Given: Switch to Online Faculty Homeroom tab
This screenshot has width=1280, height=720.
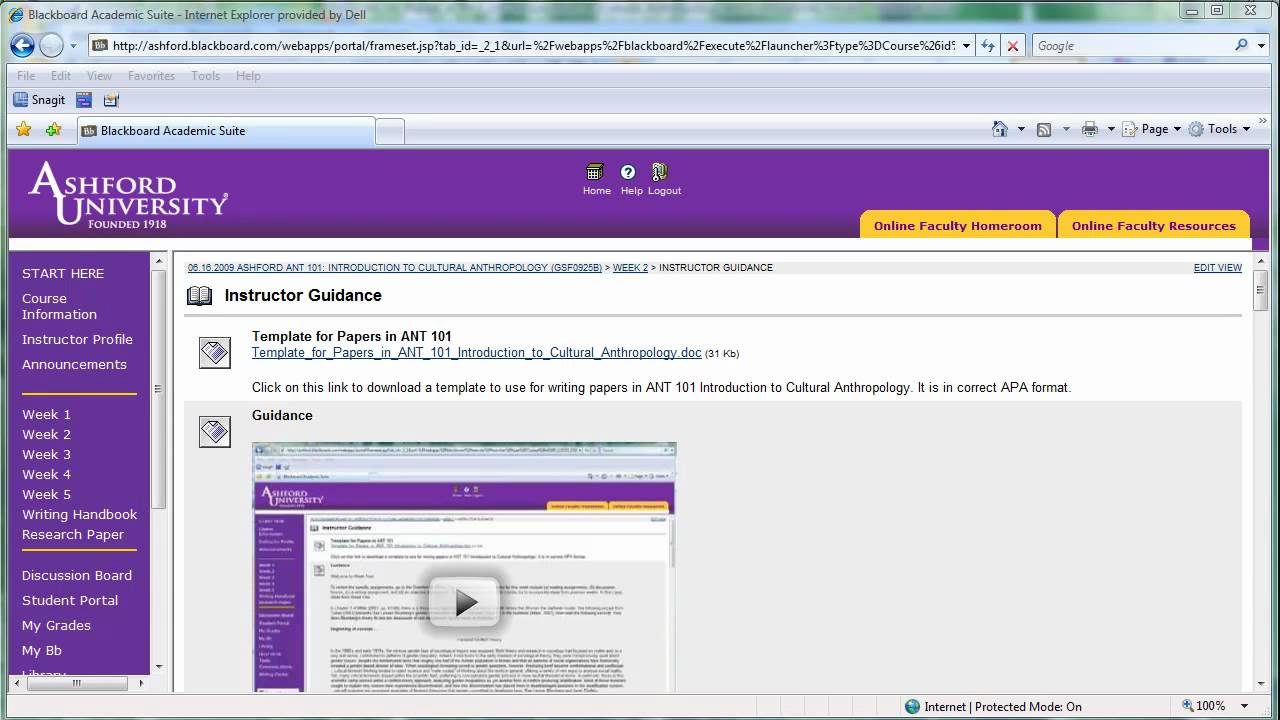Looking at the screenshot, I should pos(958,225).
